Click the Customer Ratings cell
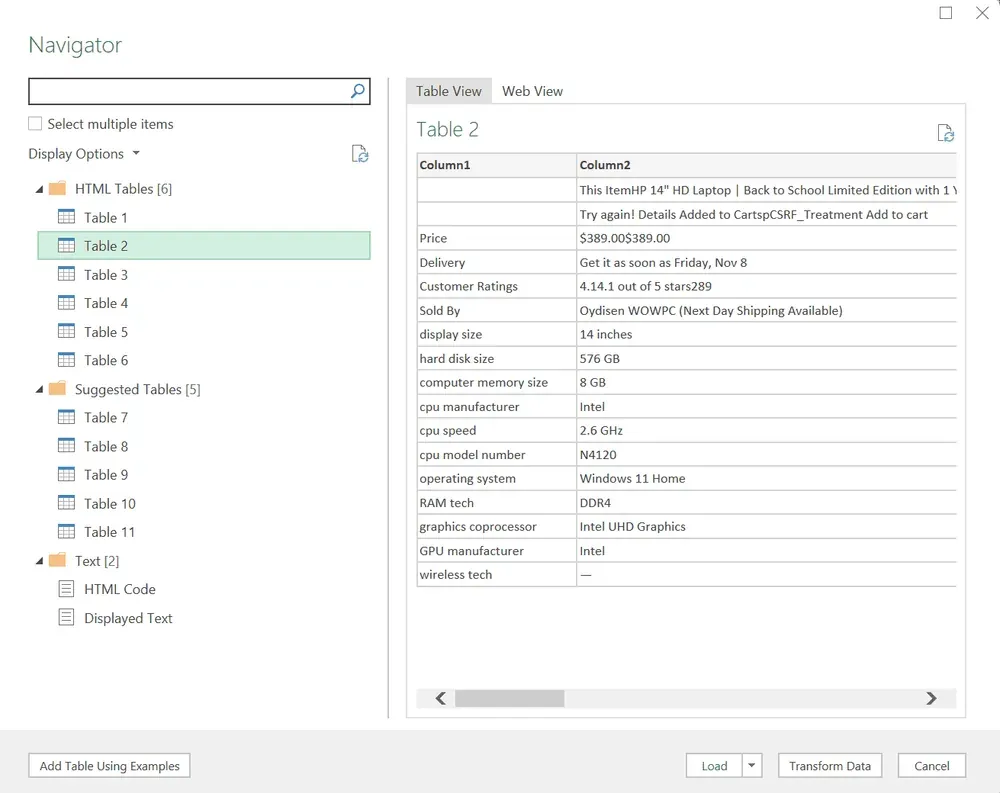 pyautogui.click(x=497, y=286)
